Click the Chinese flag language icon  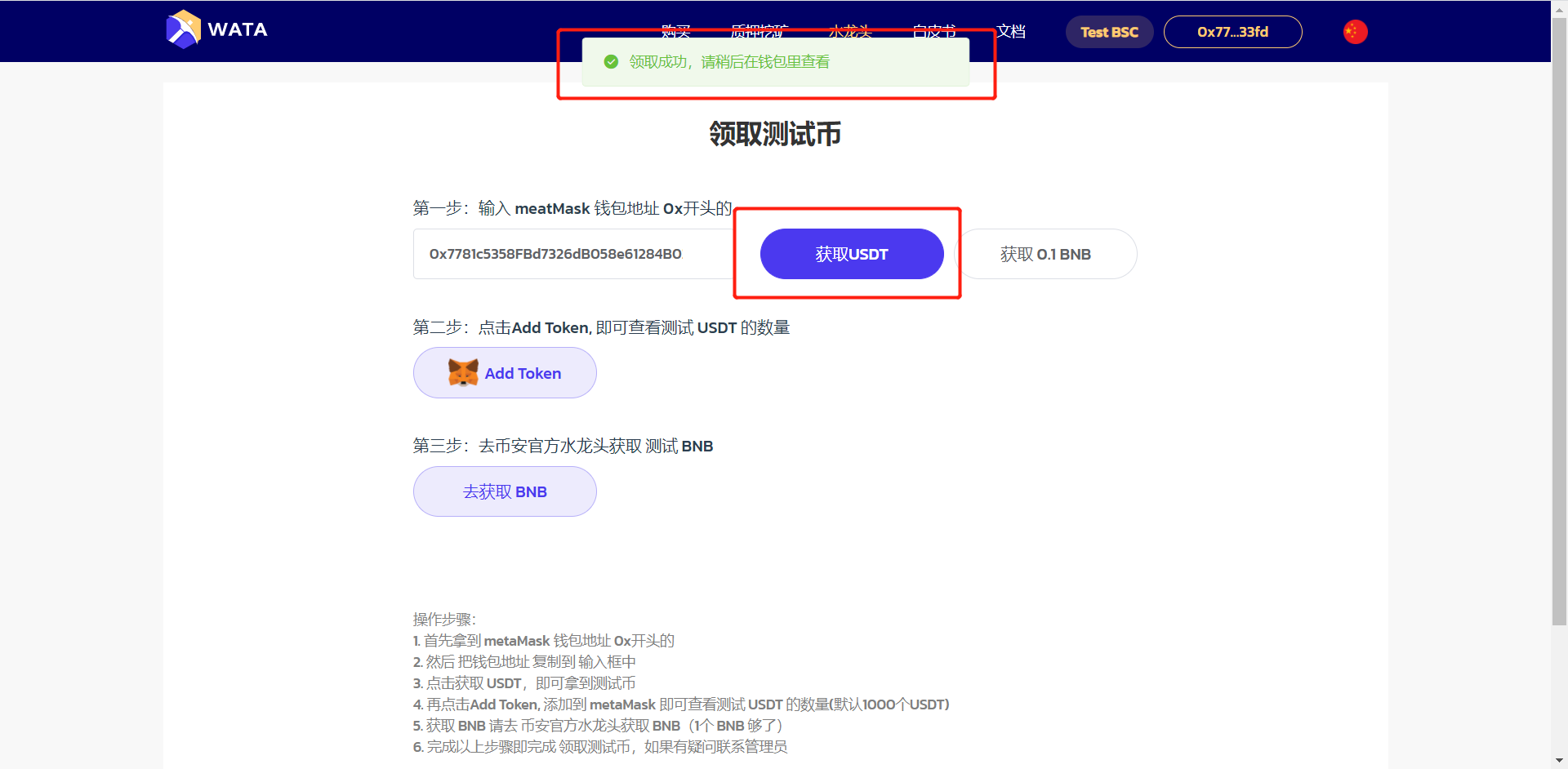click(x=1354, y=31)
